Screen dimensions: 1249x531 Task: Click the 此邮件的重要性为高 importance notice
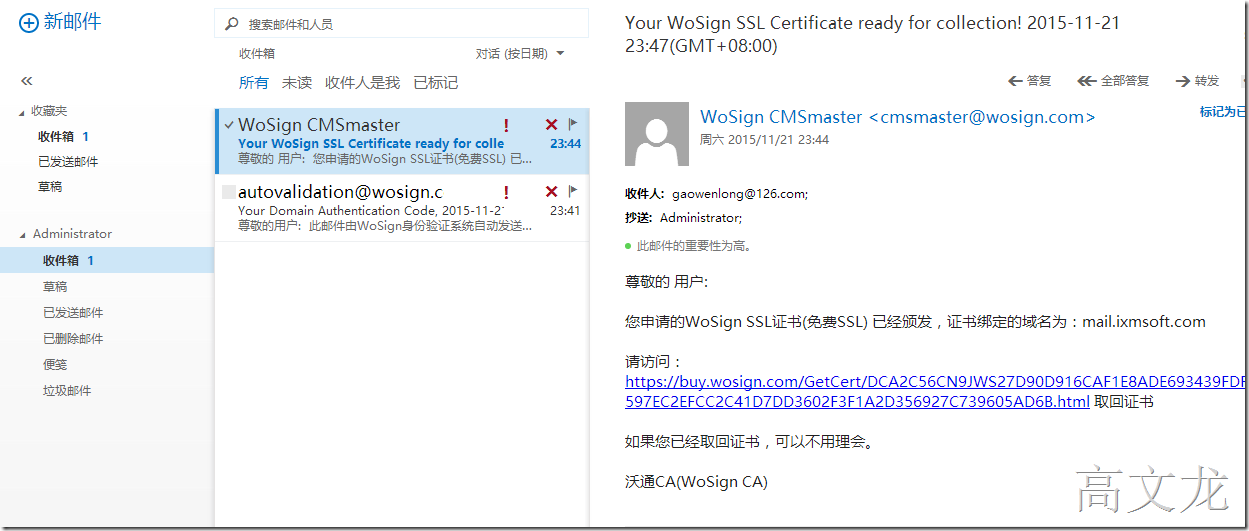pyautogui.click(x=694, y=246)
